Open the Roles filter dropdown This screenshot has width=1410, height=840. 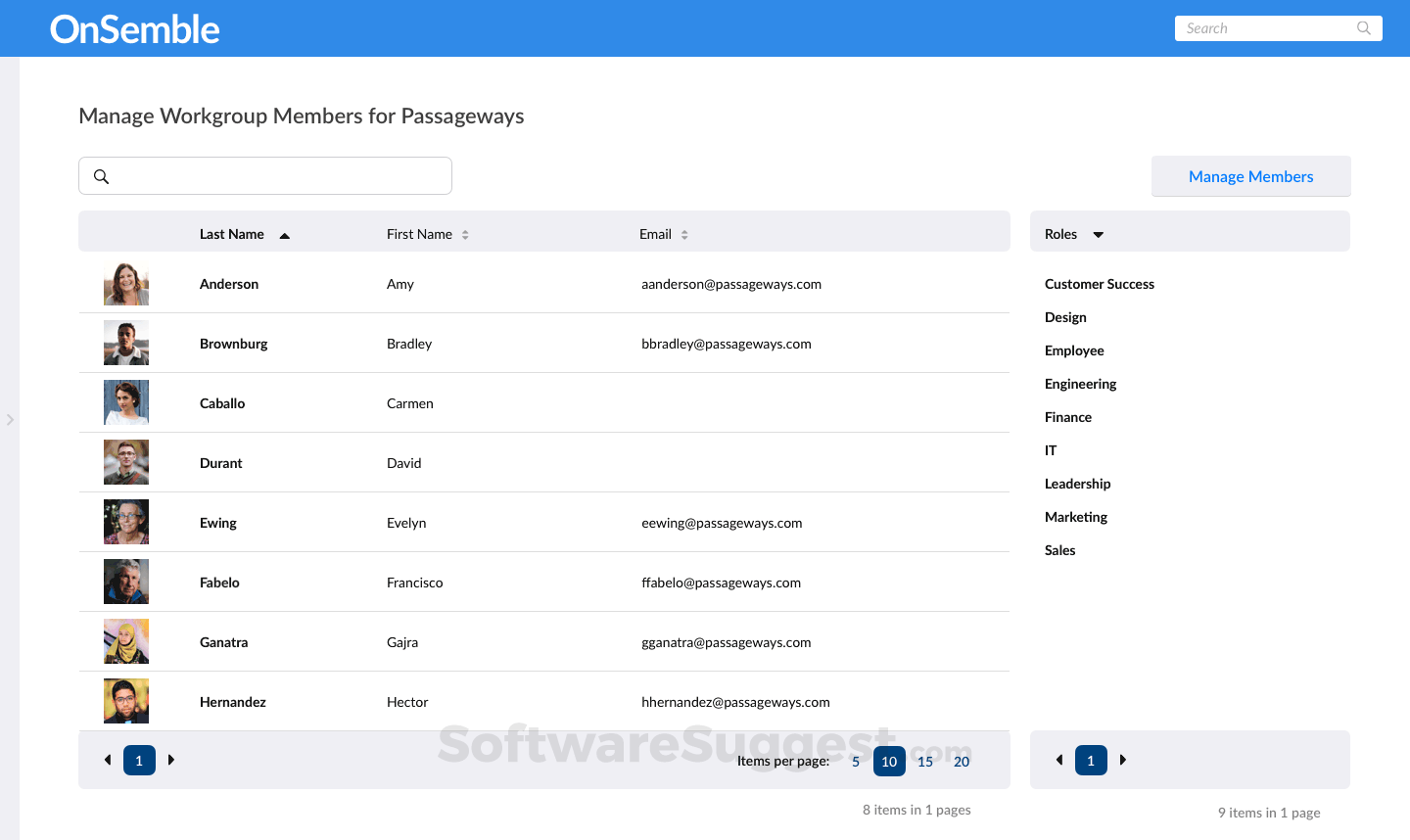(1098, 234)
